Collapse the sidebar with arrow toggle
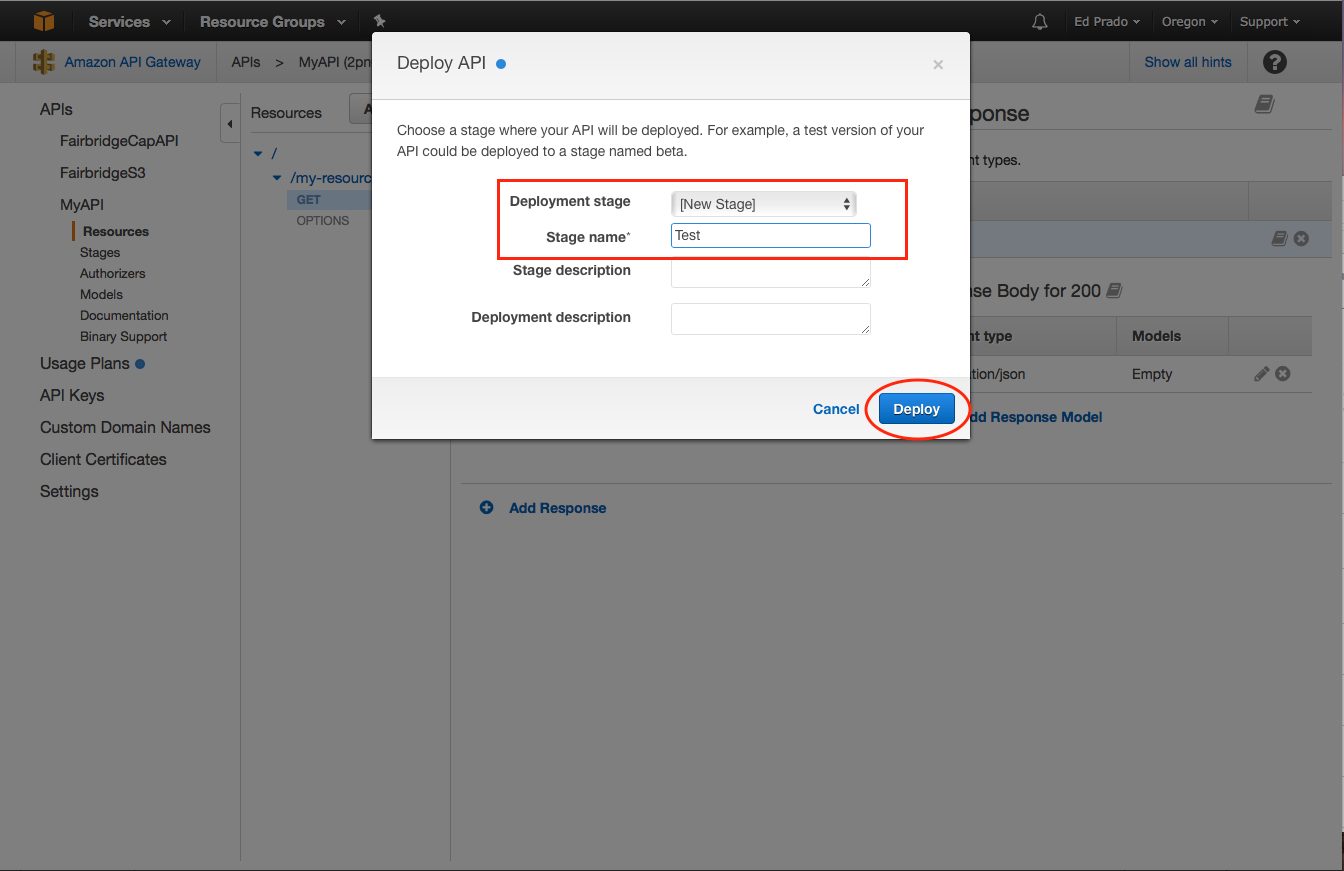1344x871 pixels. point(229,124)
